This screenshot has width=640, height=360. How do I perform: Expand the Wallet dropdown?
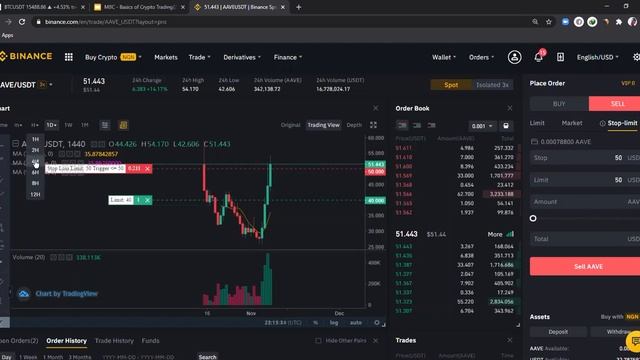coord(444,57)
